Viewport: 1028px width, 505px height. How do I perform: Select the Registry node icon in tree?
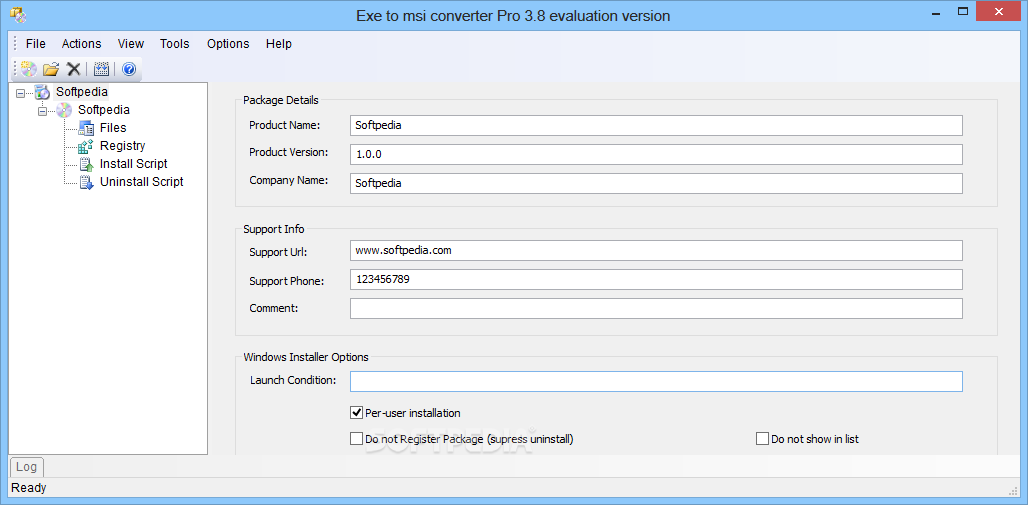pos(86,146)
